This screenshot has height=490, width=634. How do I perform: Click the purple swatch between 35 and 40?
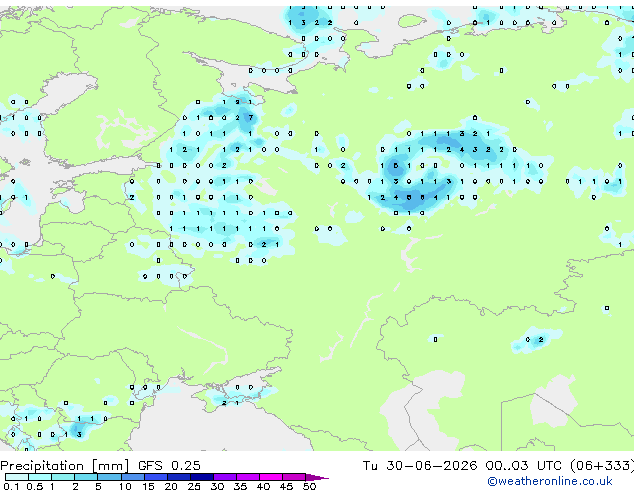pos(247,477)
